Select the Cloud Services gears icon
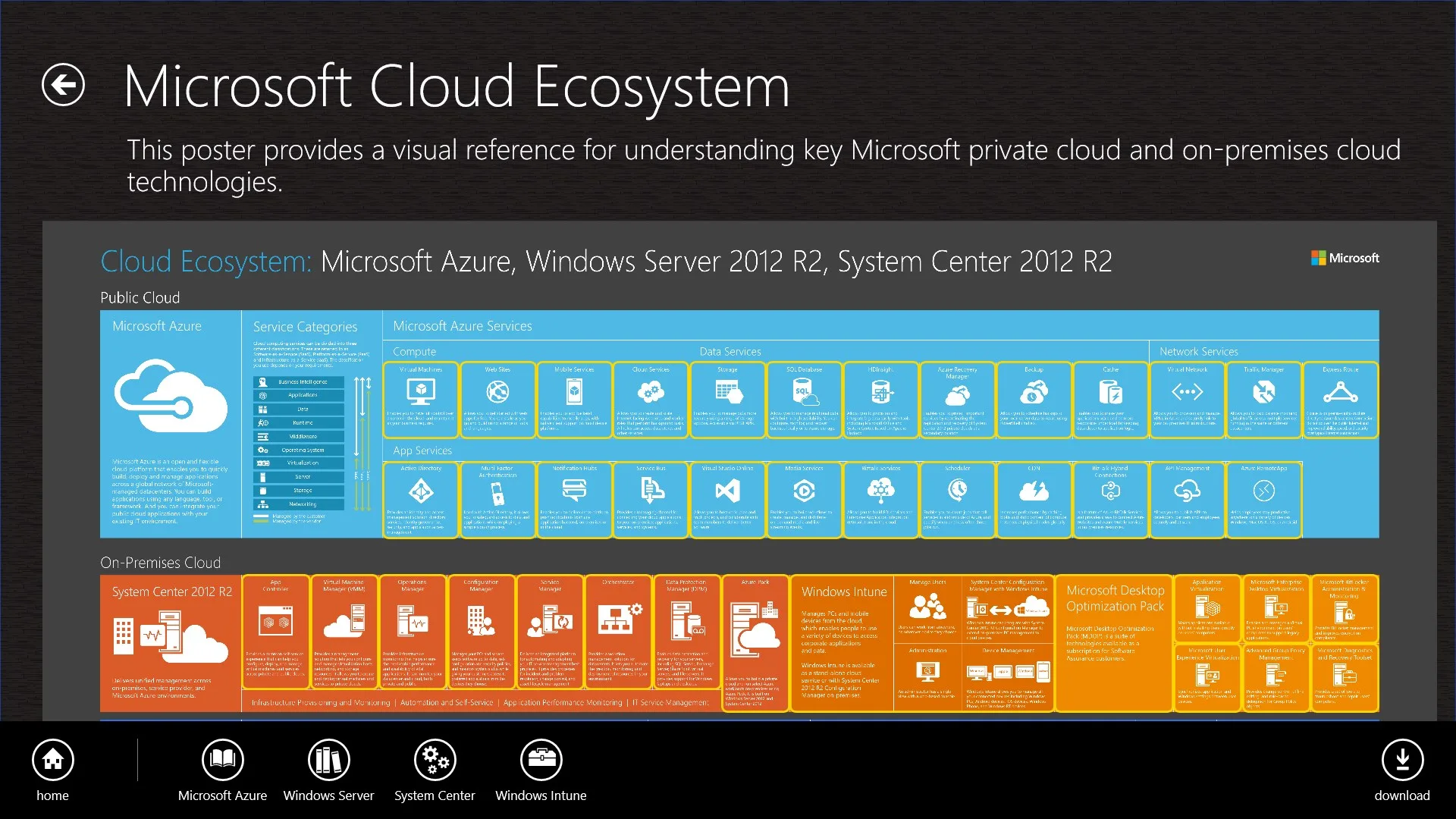Image resolution: width=1456 pixels, height=819 pixels. click(651, 392)
